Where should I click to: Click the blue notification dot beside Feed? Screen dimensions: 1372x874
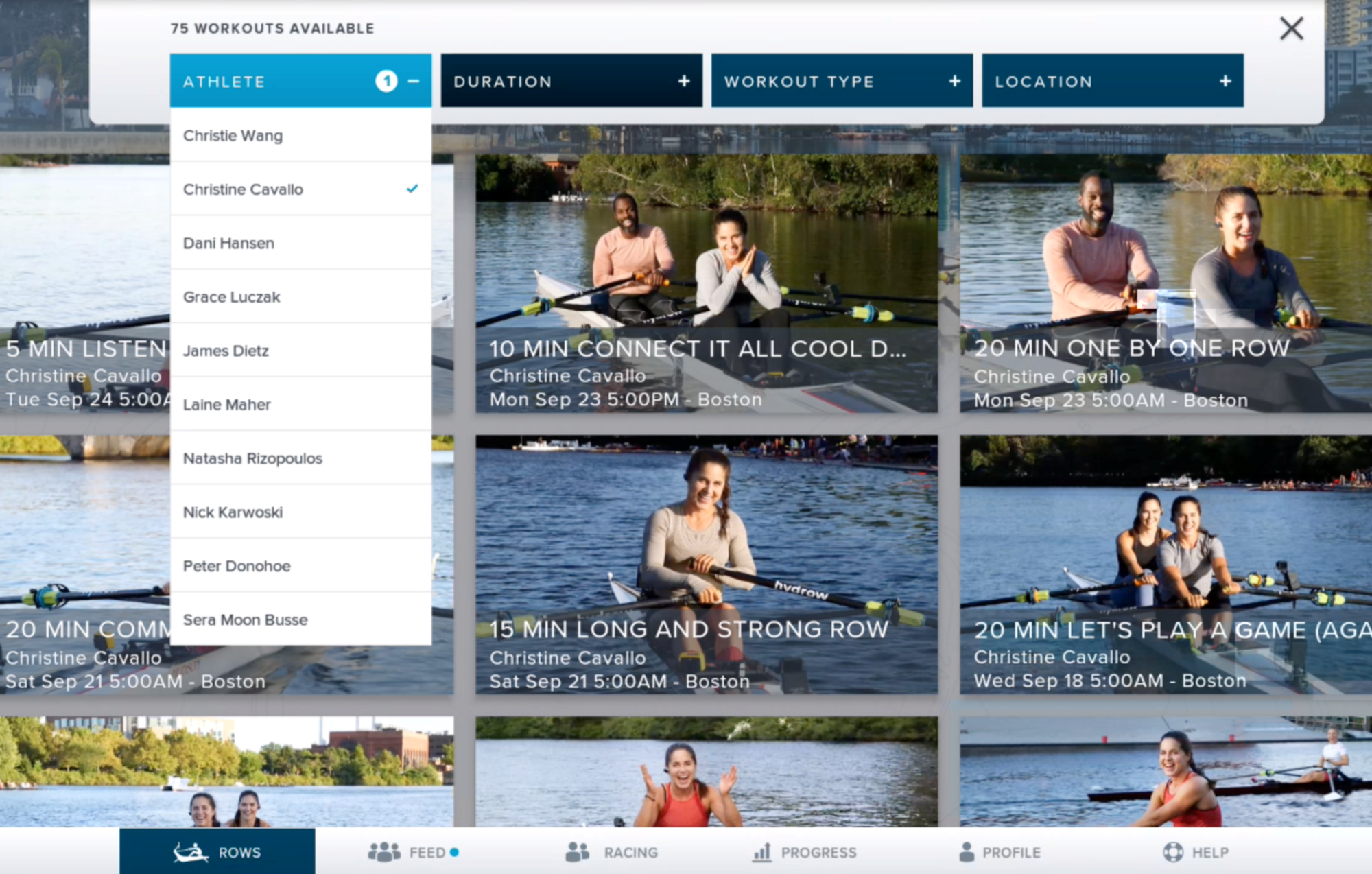click(454, 852)
